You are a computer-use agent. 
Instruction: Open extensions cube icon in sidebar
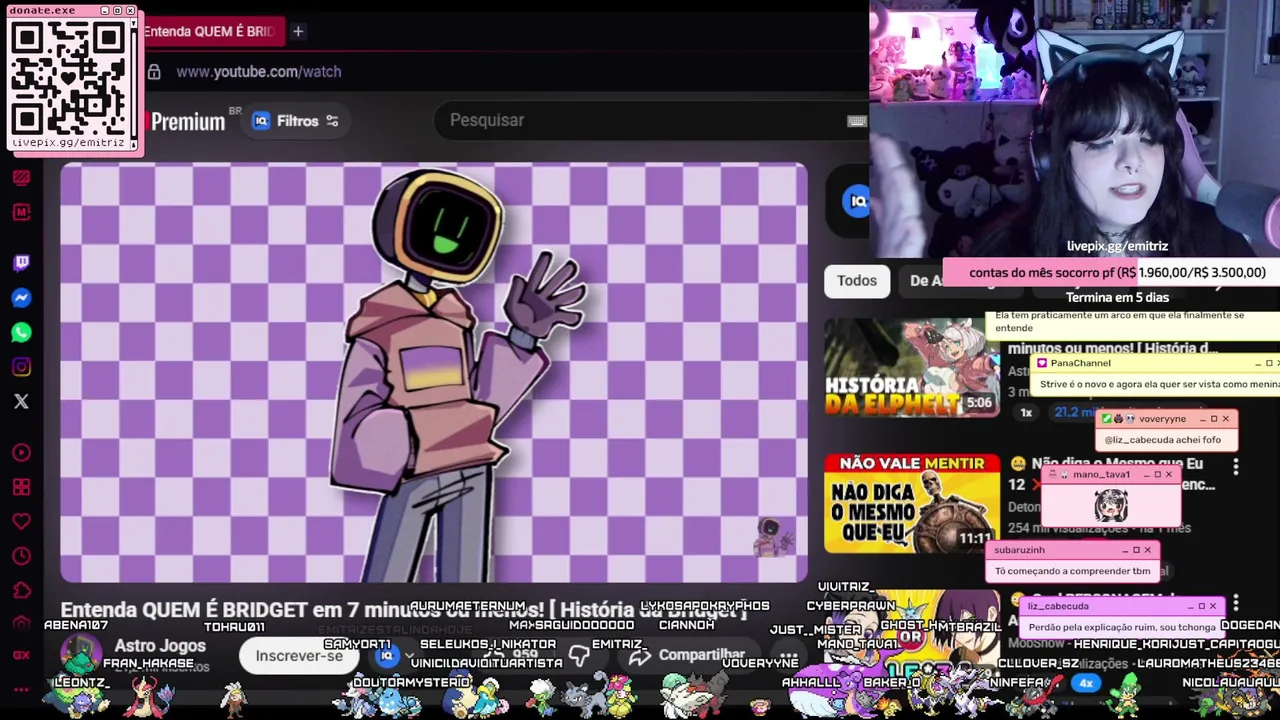tap(21, 590)
